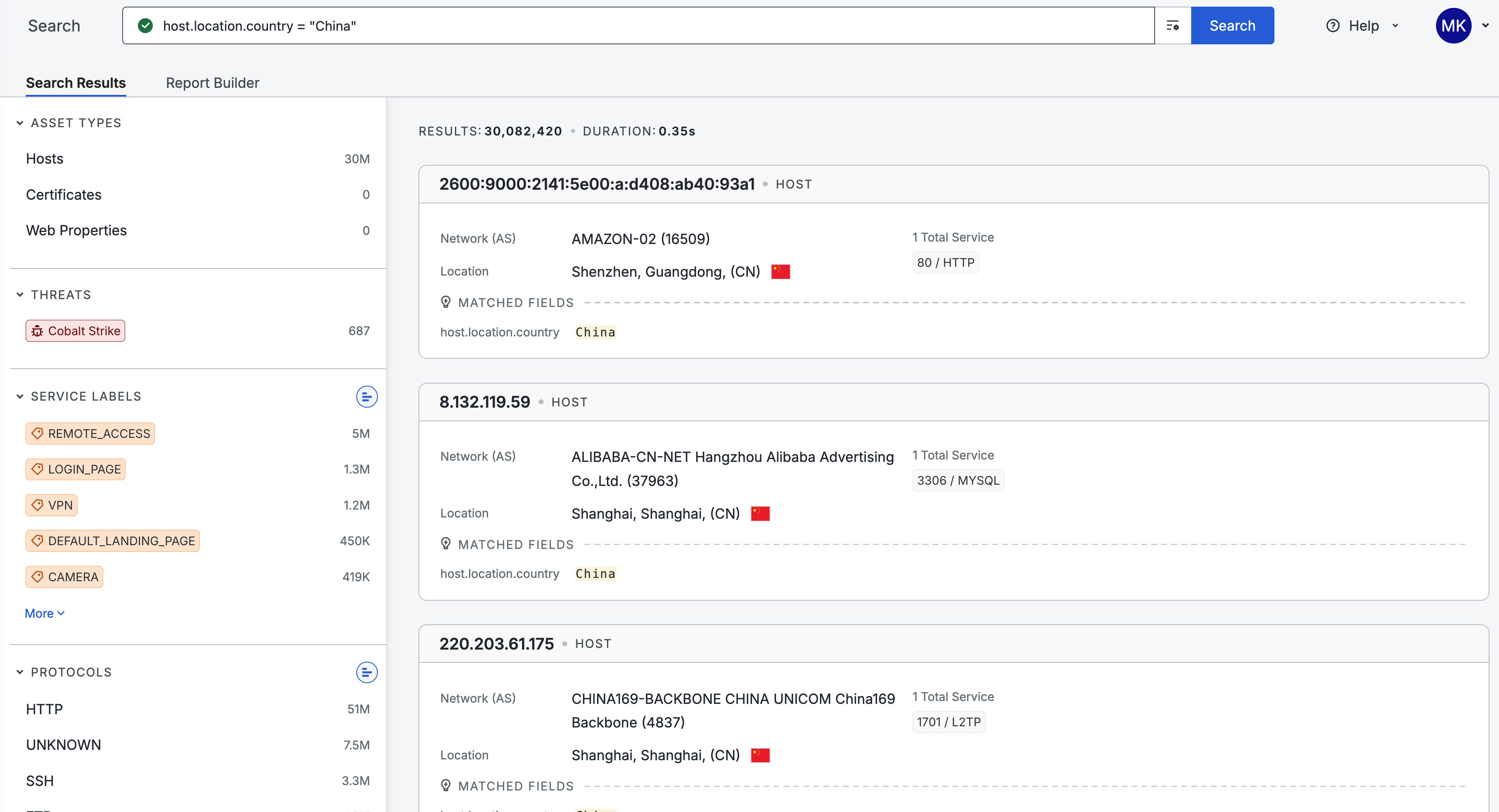This screenshot has height=812, width=1499.
Task: Switch to Report Builder tab
Action: pos(213,82)
